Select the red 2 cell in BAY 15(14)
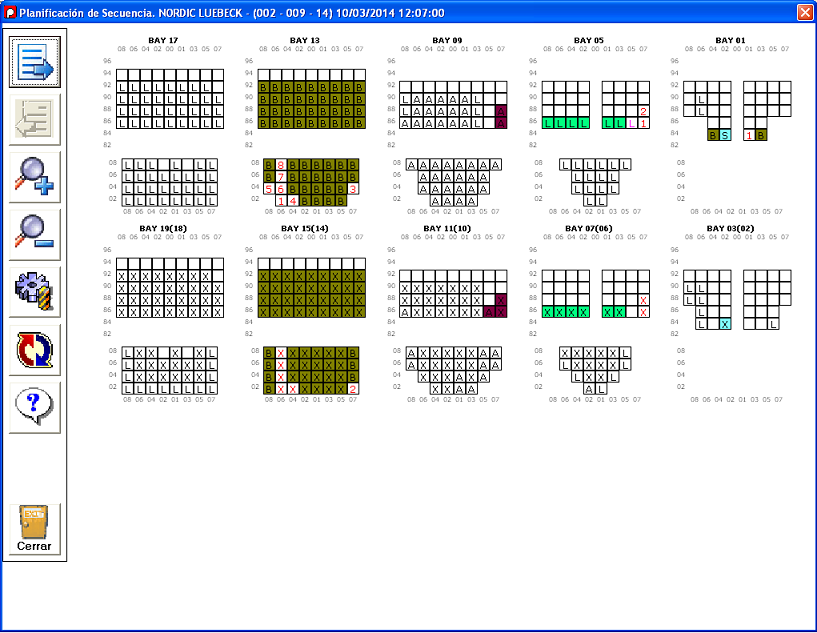This screenshot has width=817, height=633. [353, 388]
